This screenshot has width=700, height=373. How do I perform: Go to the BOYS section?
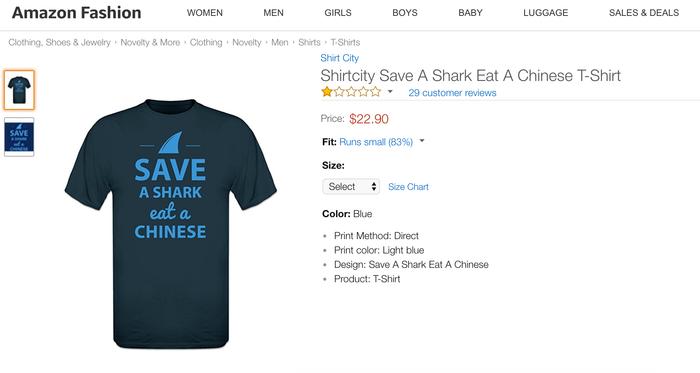pos(405,13)
